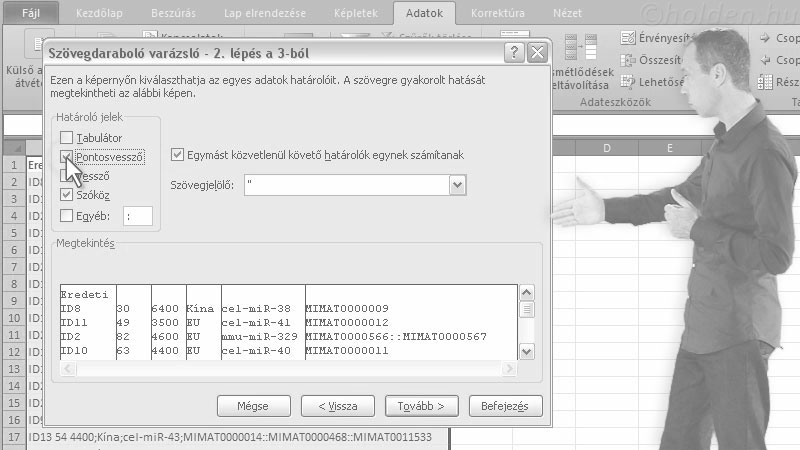The image size is (800, 450).
Task: Toggle the Vessző delimiter checkbox
Action: (x=66, y=176)
